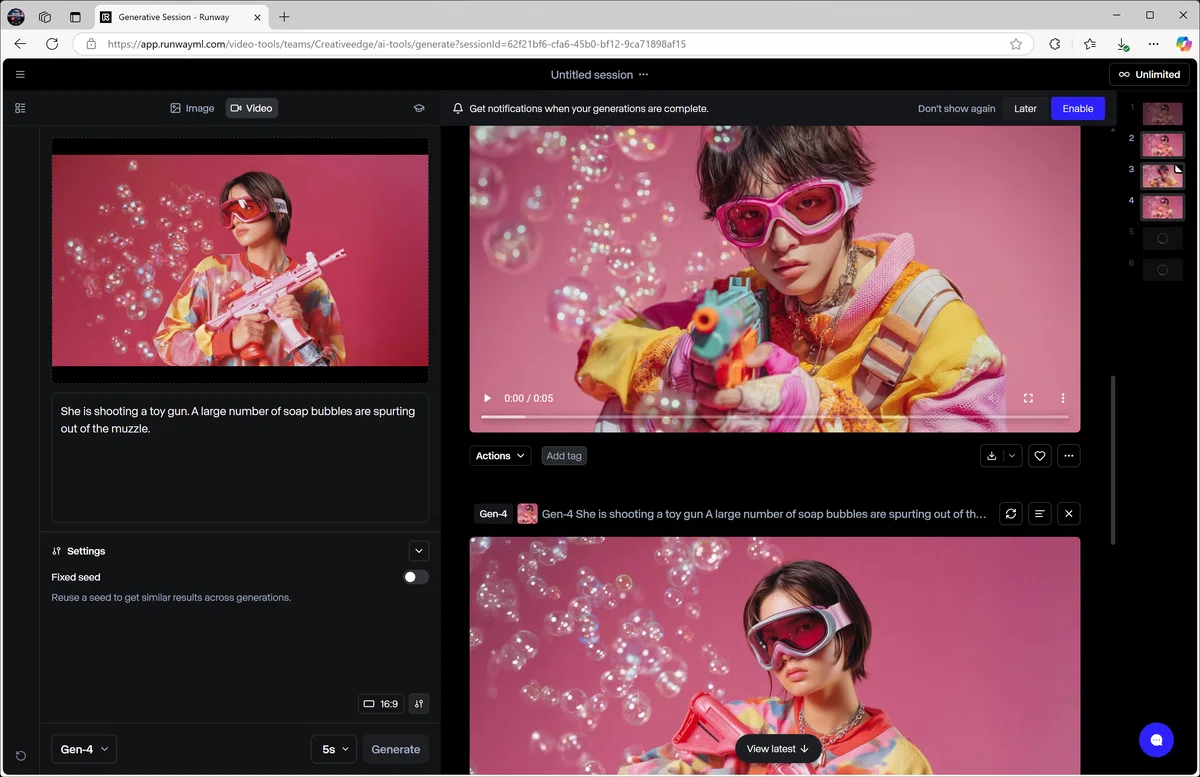Enter fullscreen on the video player
1200x777 pixels.
[x=1028, y=398]
